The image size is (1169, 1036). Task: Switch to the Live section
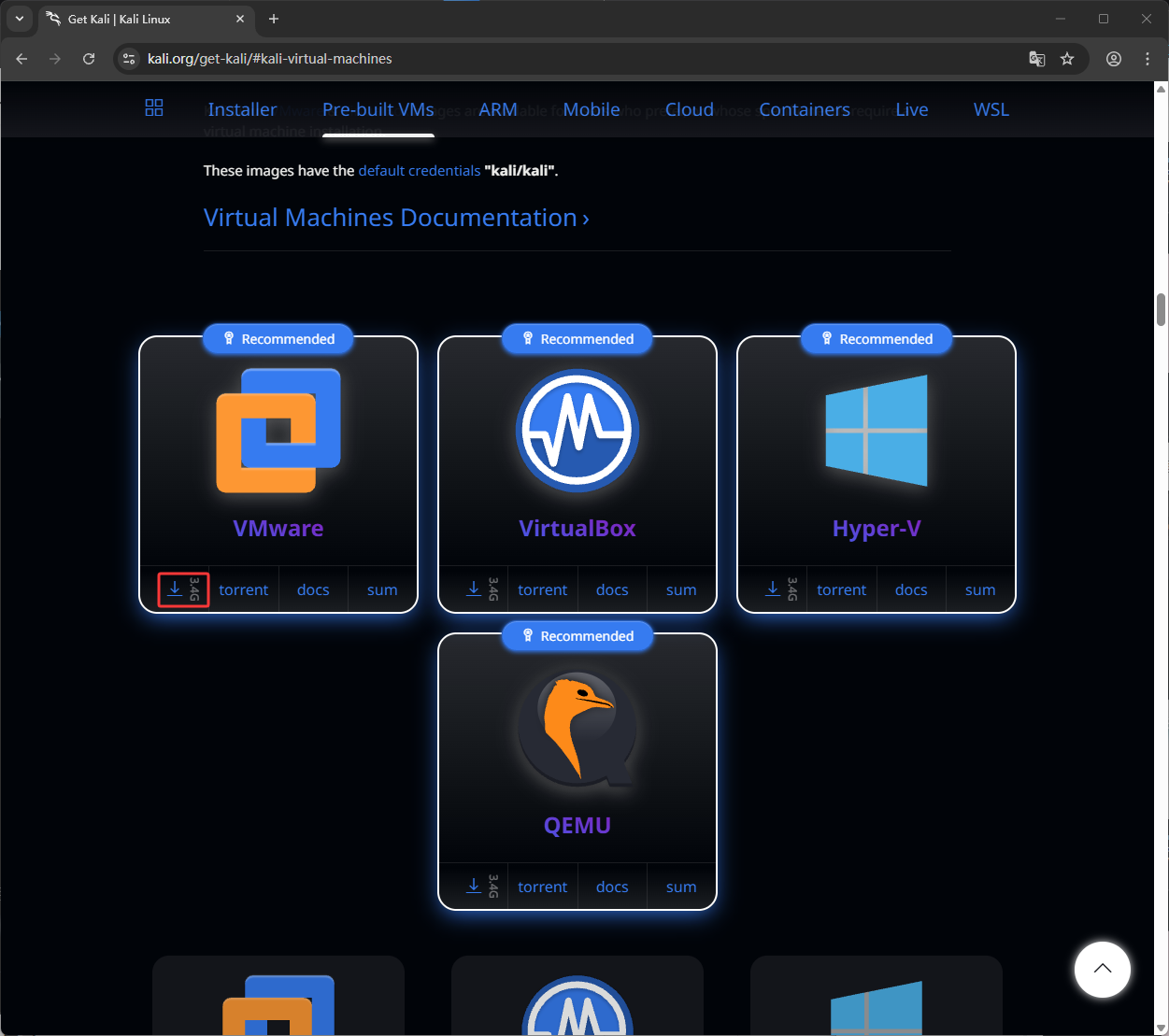tap(912, 109)
